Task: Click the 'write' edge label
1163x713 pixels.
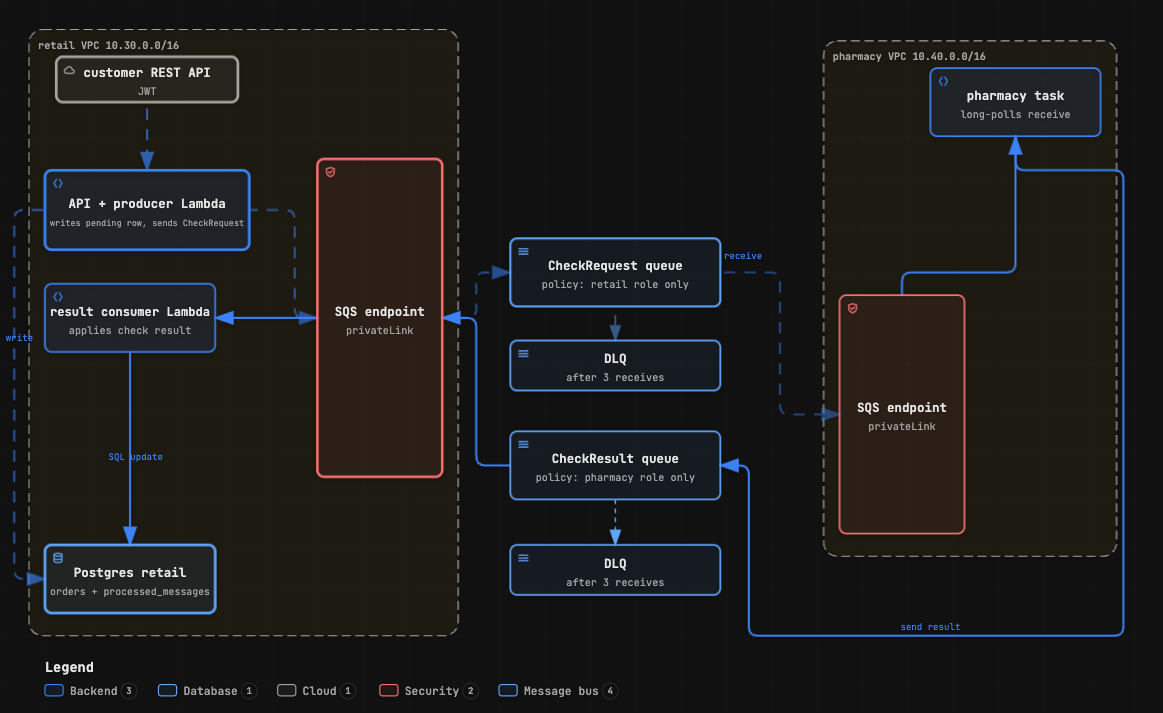Action: (x=19, y=338)
